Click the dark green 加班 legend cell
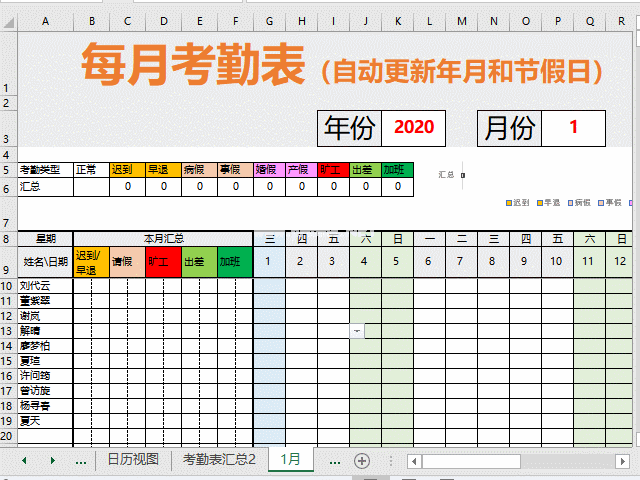Screen dimensions: 640x480 [397, 170]
